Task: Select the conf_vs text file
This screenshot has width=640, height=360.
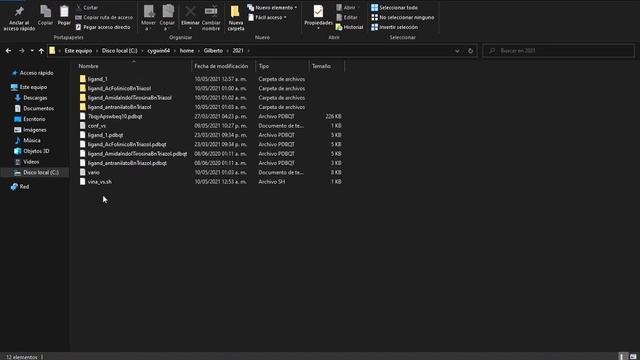Action: tap(97, 126)
